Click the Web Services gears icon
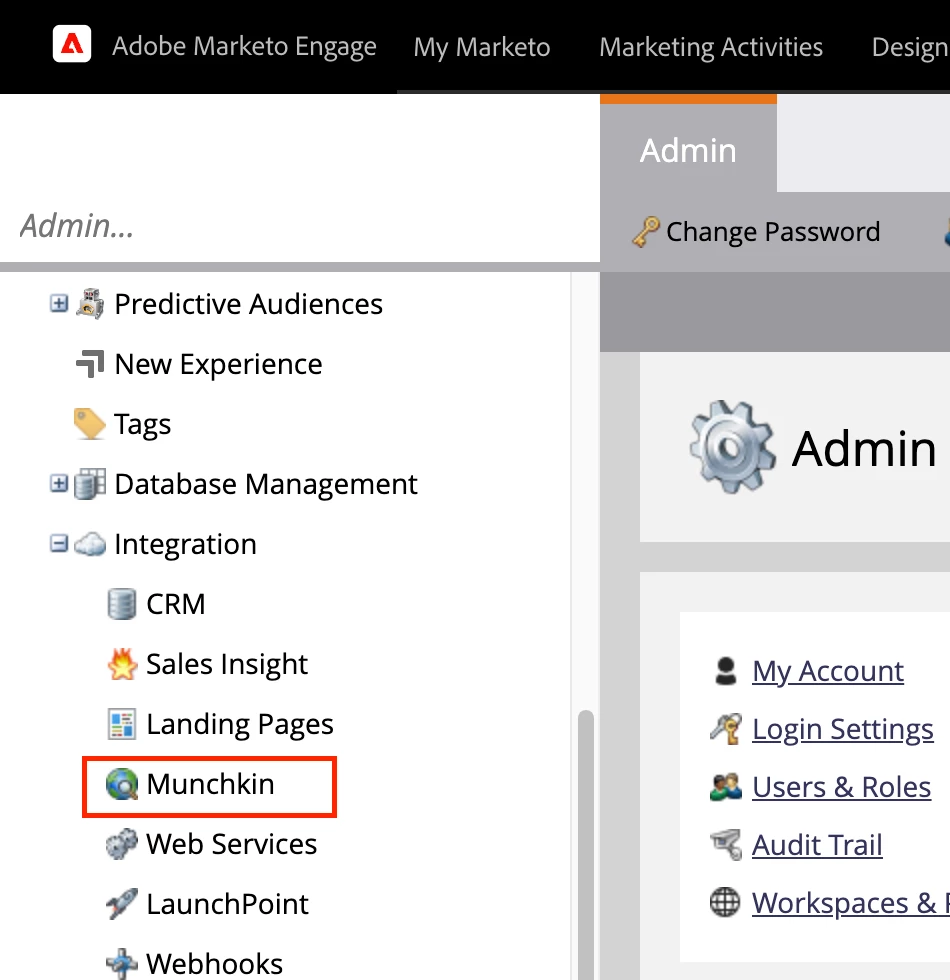 (121, 844)
